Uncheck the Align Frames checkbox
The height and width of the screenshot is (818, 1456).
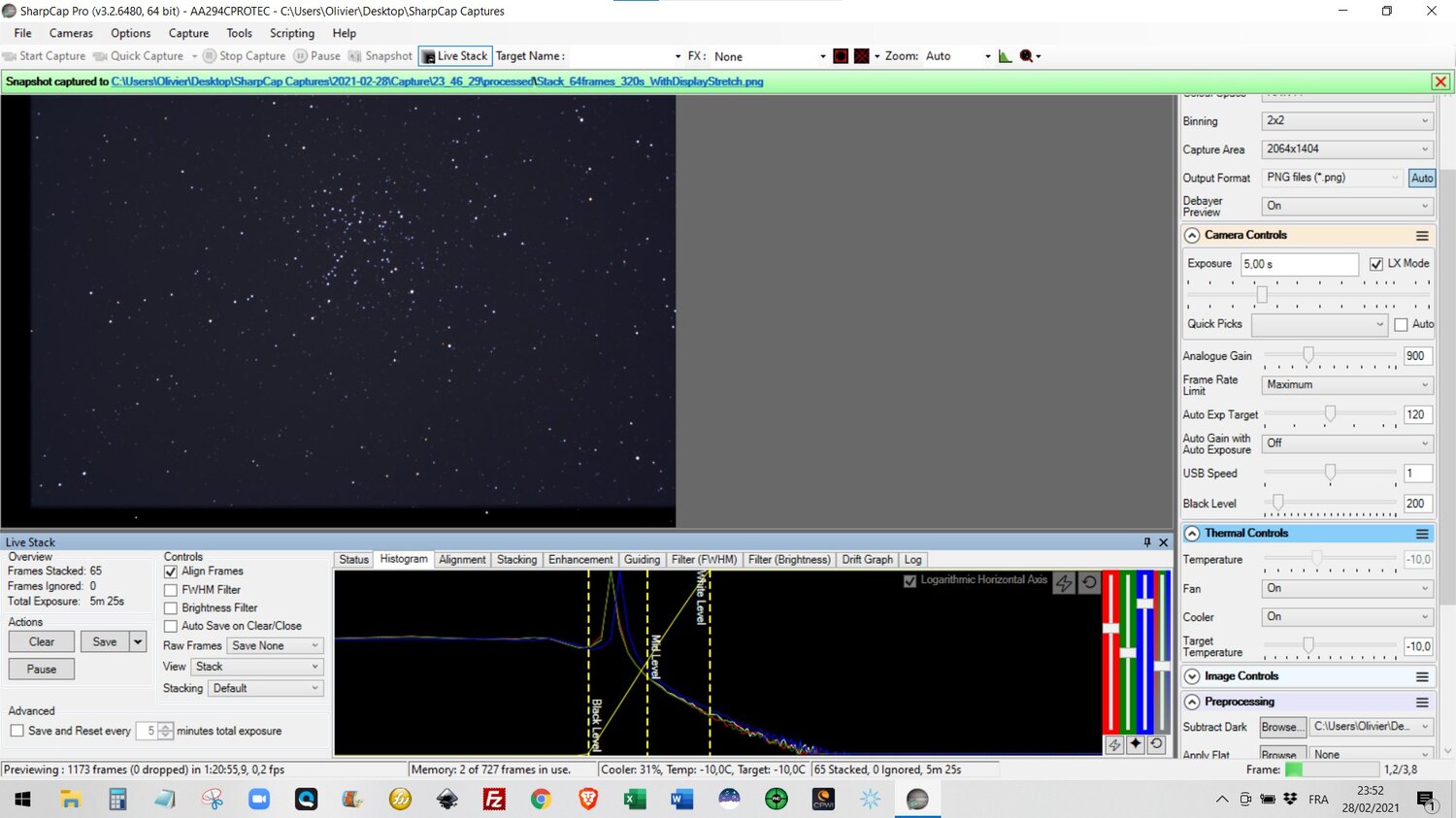[x=171, y=572]
